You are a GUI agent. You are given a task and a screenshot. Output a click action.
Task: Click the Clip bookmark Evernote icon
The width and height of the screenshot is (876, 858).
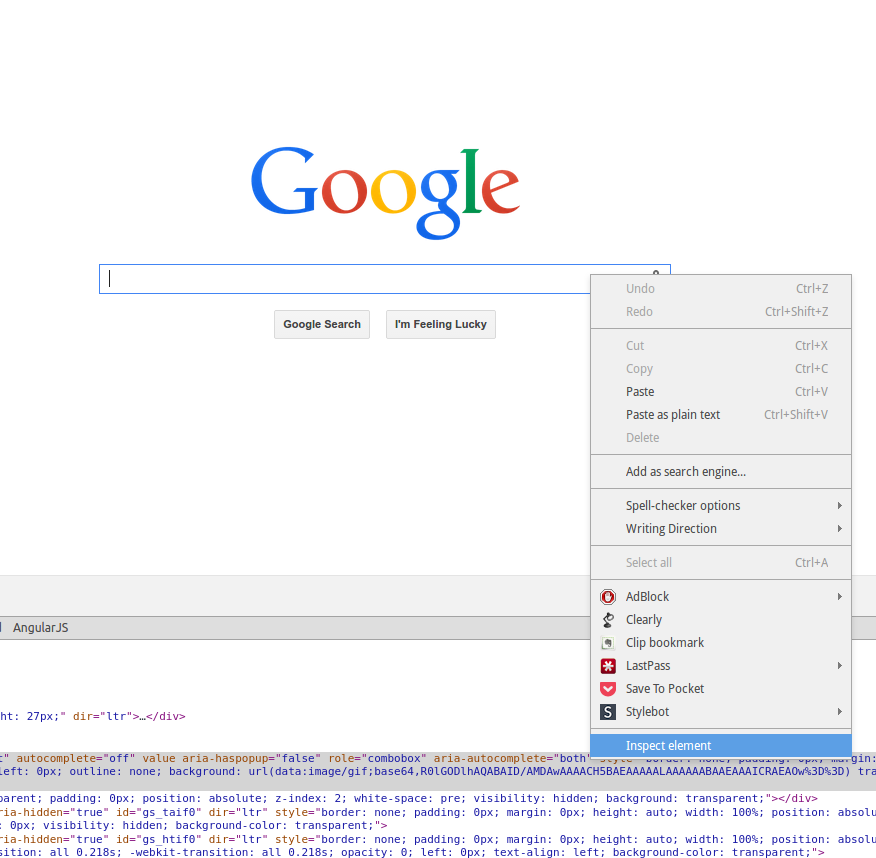(608, 643)
